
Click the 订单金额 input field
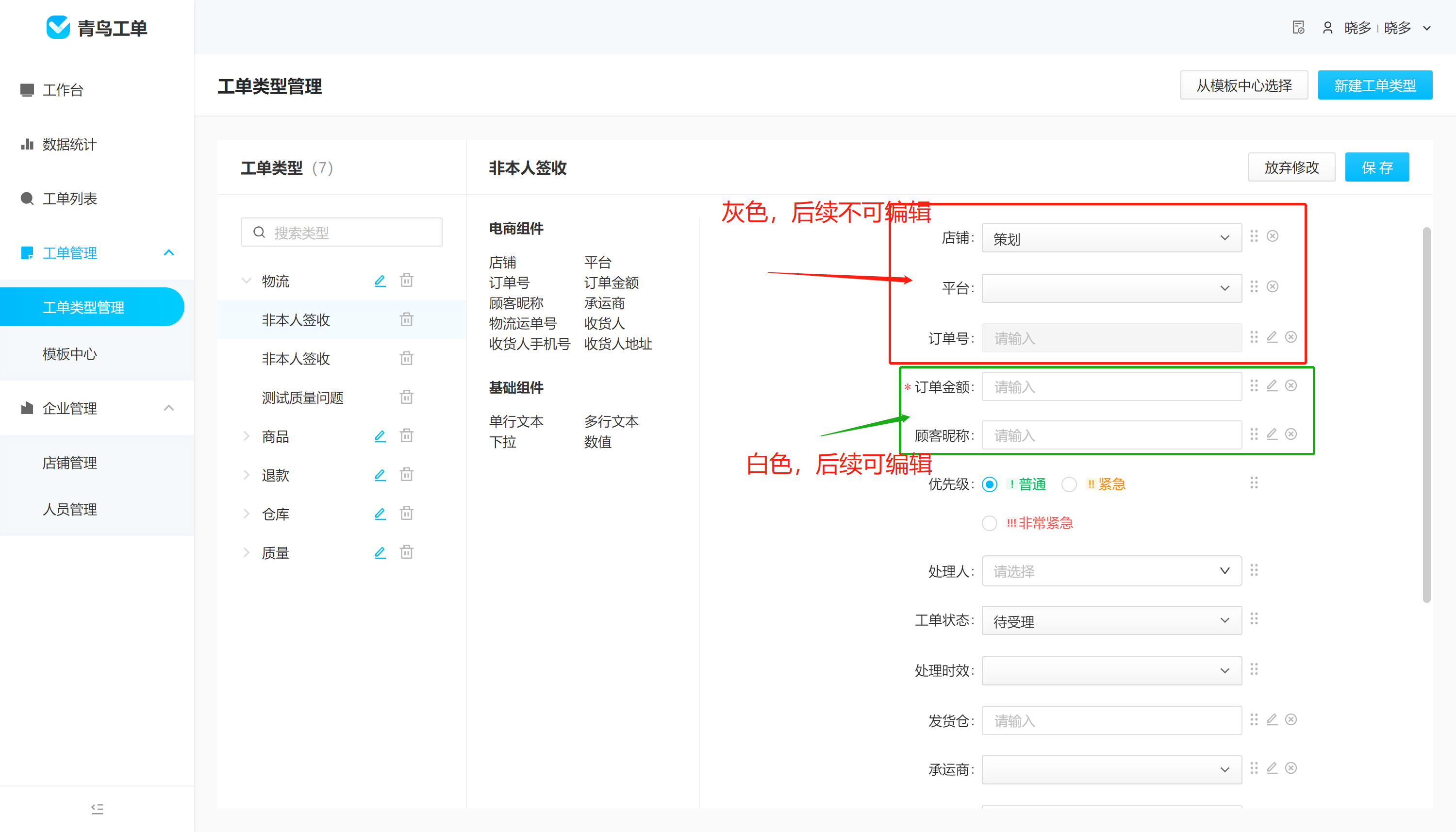click(1111, 387)
